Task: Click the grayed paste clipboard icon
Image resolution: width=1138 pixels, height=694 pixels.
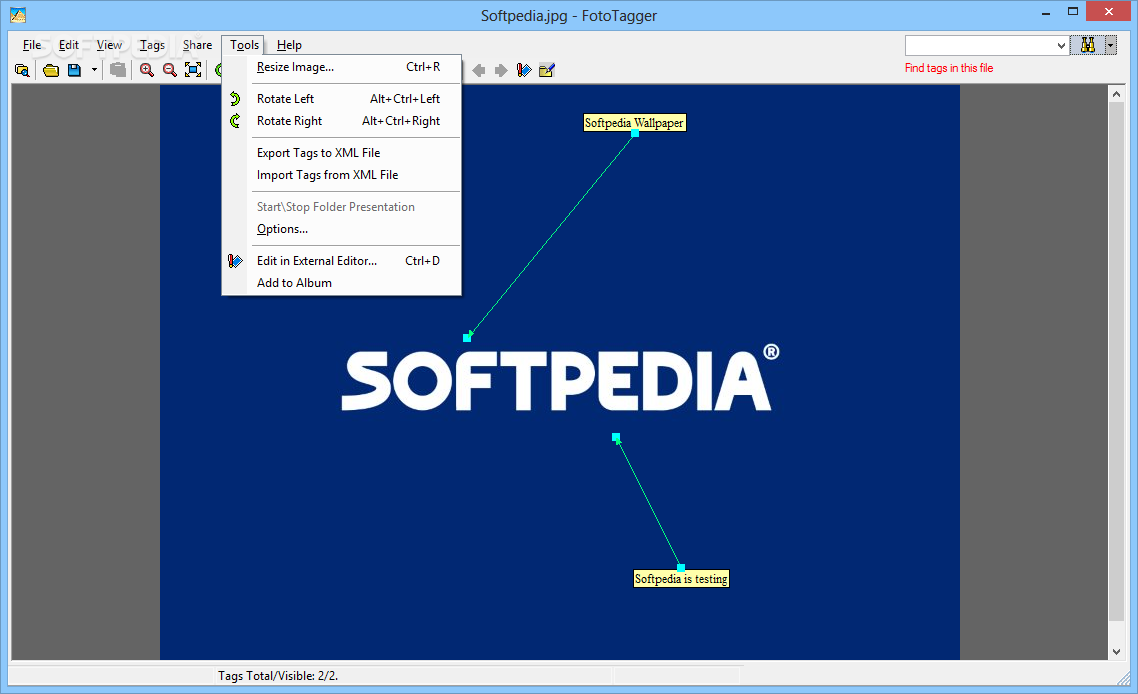Action: [x=118, y=70]
